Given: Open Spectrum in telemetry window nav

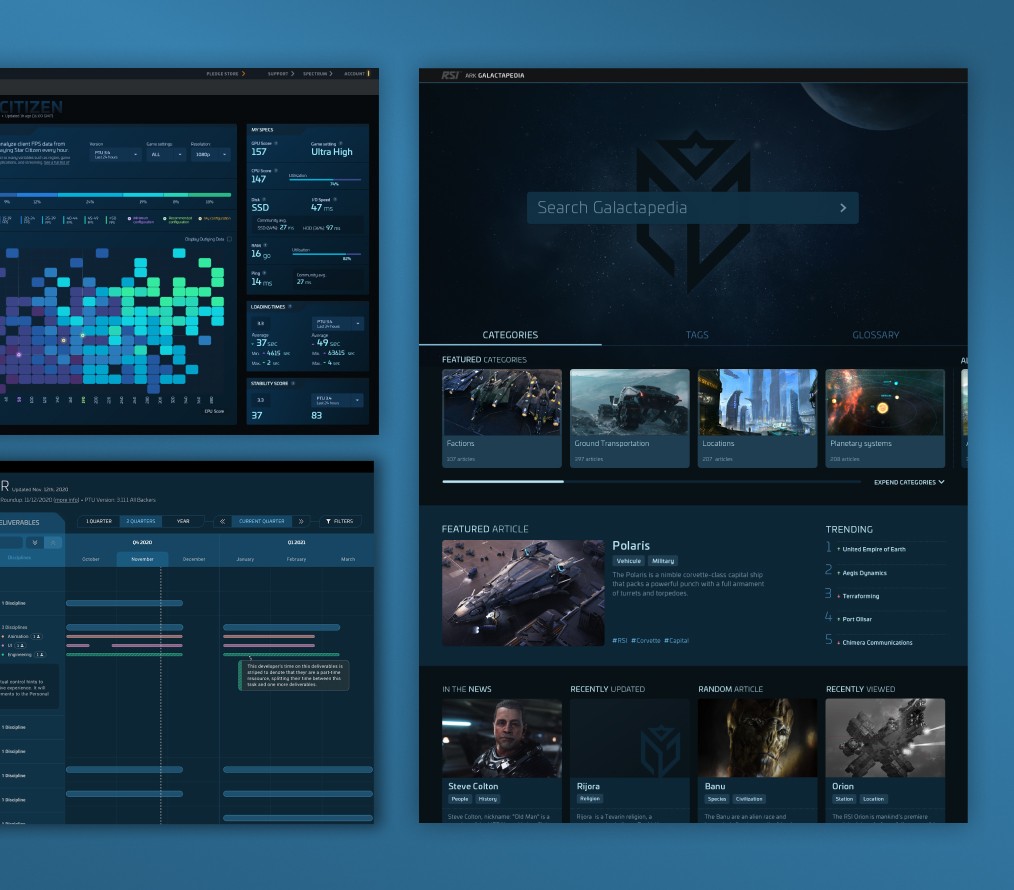Looking at the screenshot, I should click(318, 74).
